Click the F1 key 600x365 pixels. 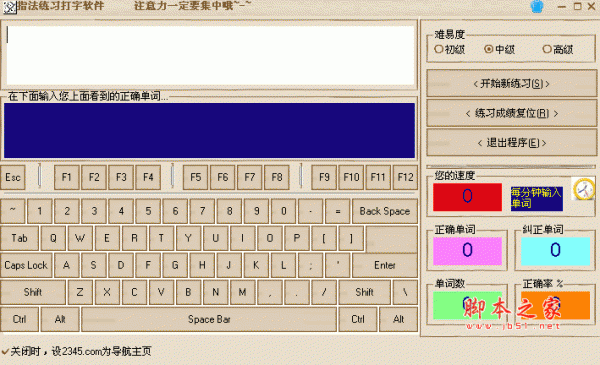pos(67,177)
